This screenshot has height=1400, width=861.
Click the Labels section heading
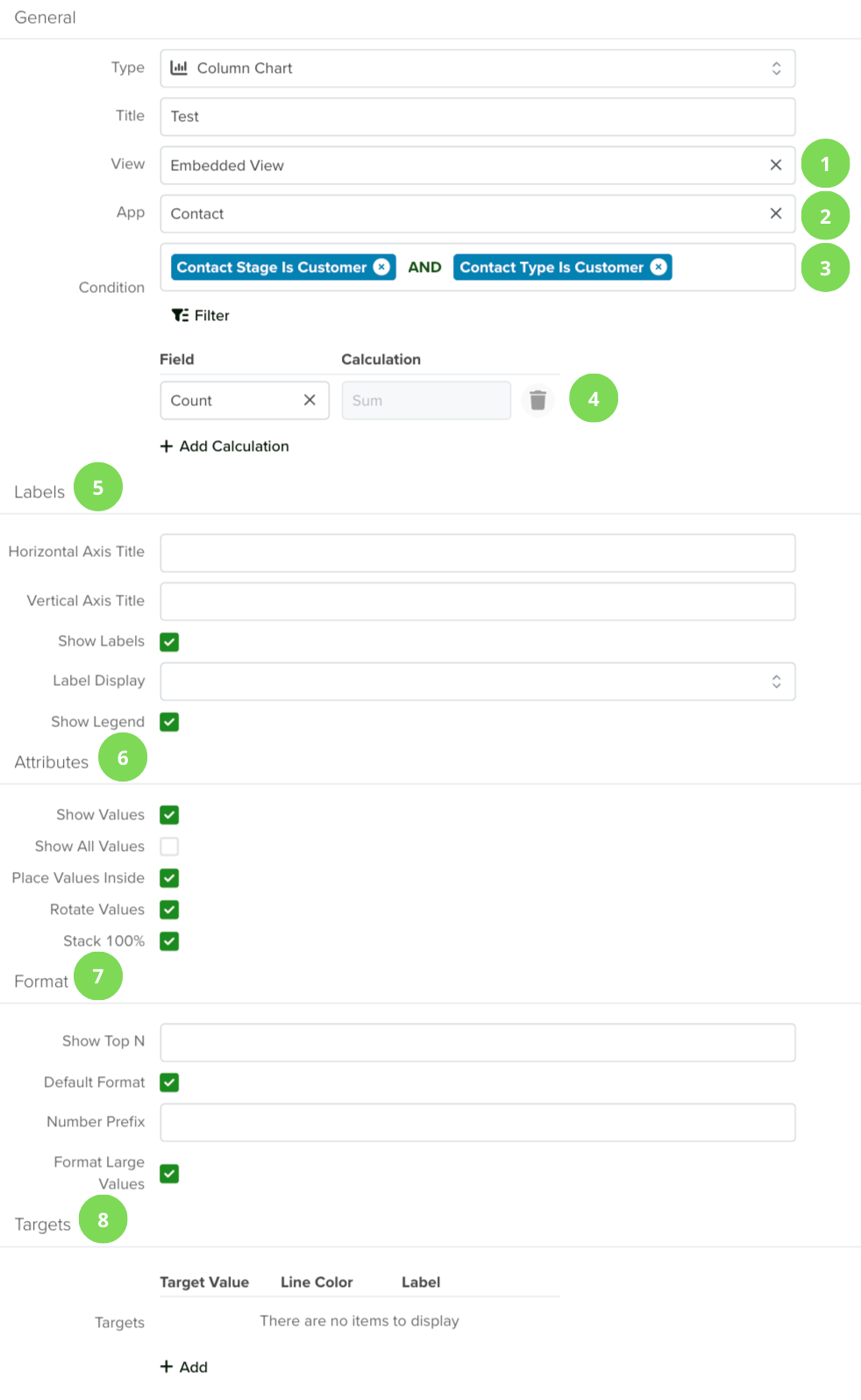pyautogui.click(x=39, y=492)
